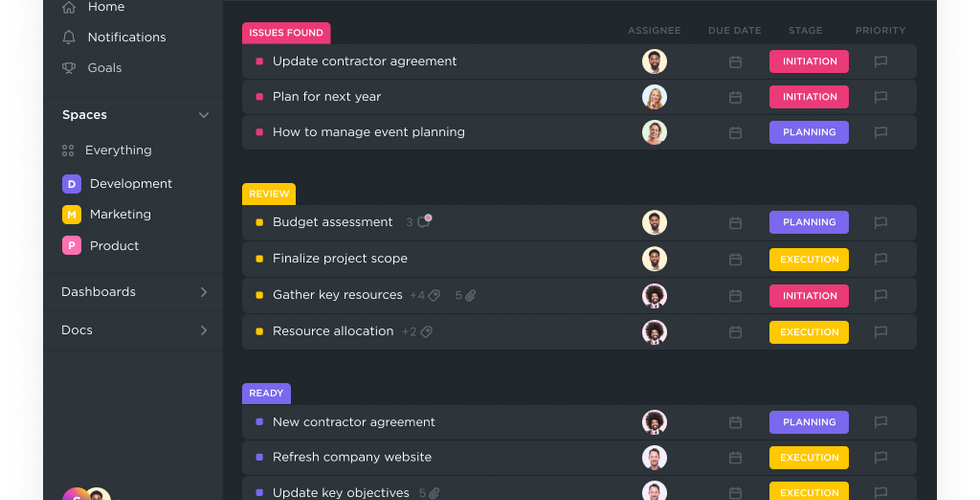980x500 pixels.
Task: Toggle status square for New contractor agreement
Action: [x=260, y=422]
